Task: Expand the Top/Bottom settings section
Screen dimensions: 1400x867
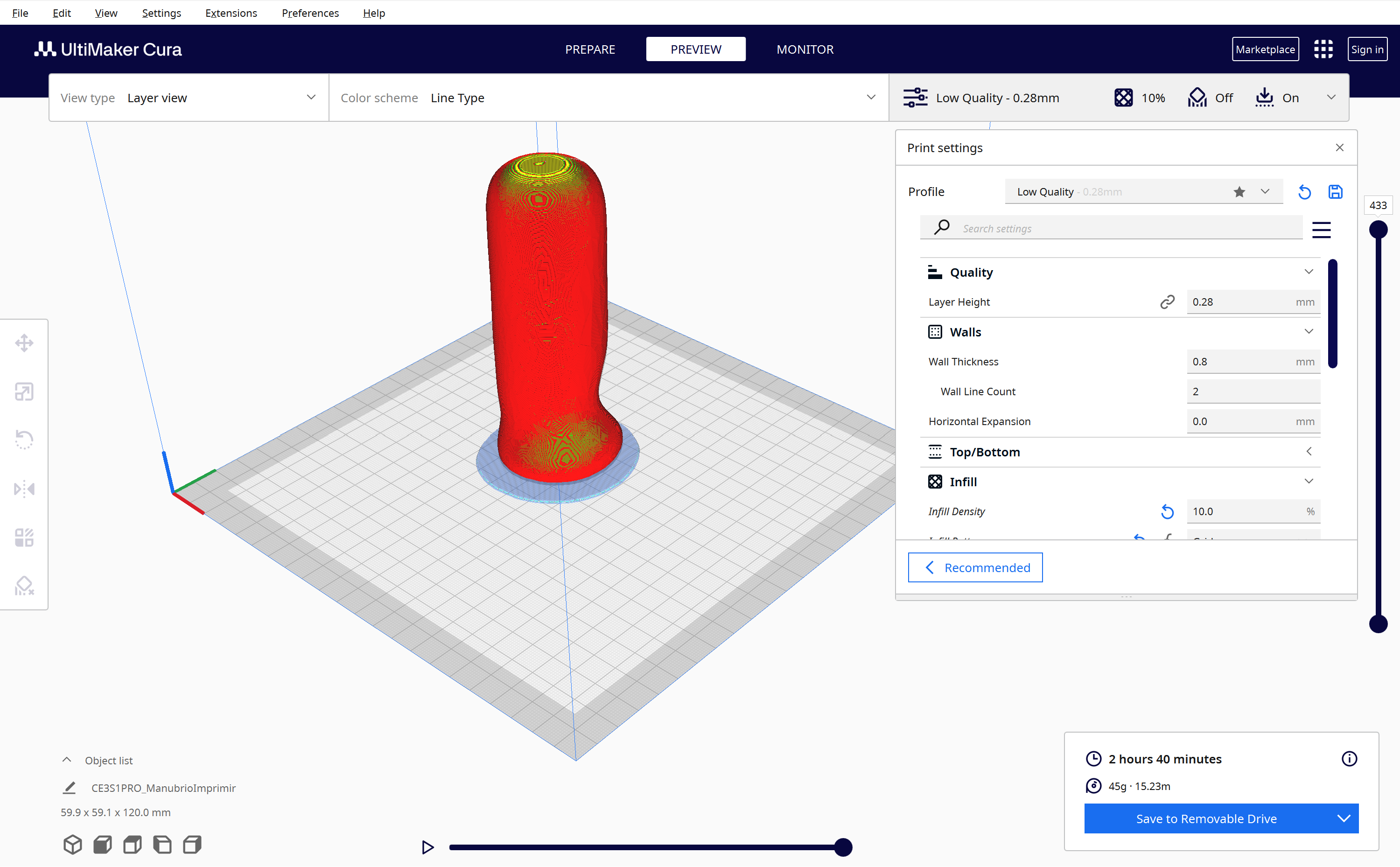Action: click(1309, 451)
